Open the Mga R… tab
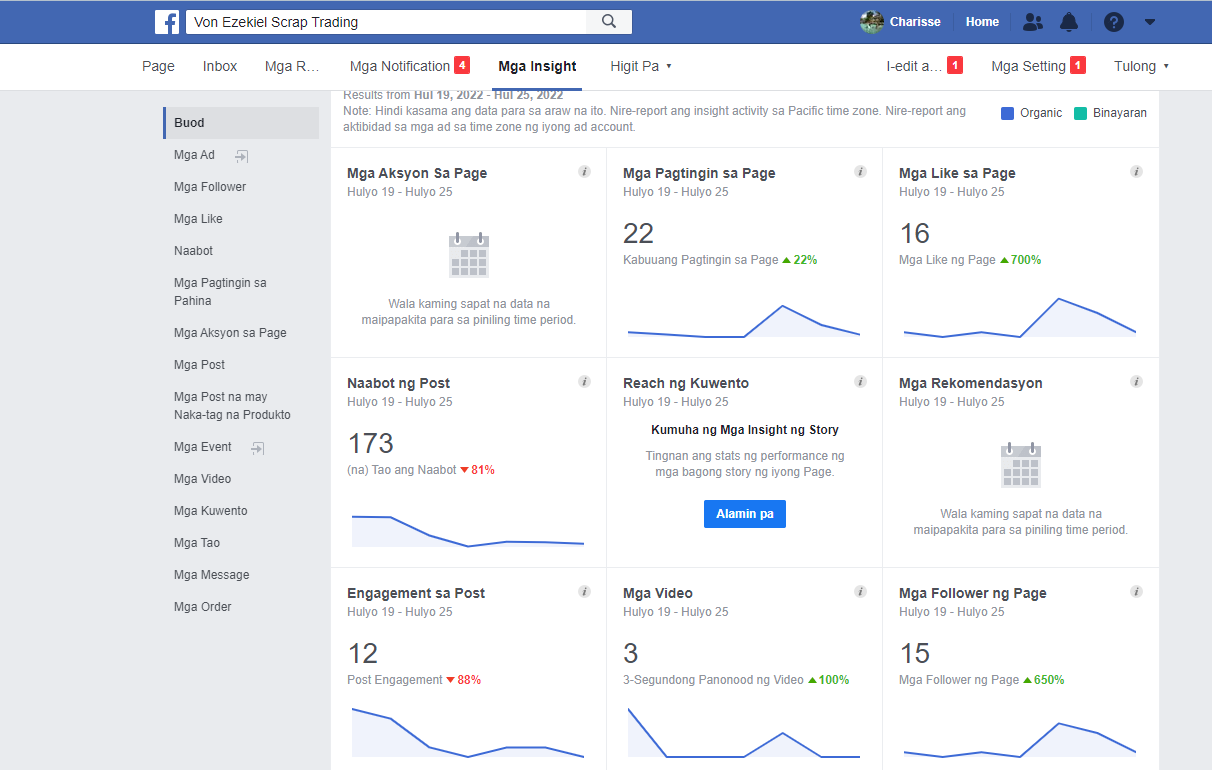This screenshot has height=770, width=1212. point(292,66)
